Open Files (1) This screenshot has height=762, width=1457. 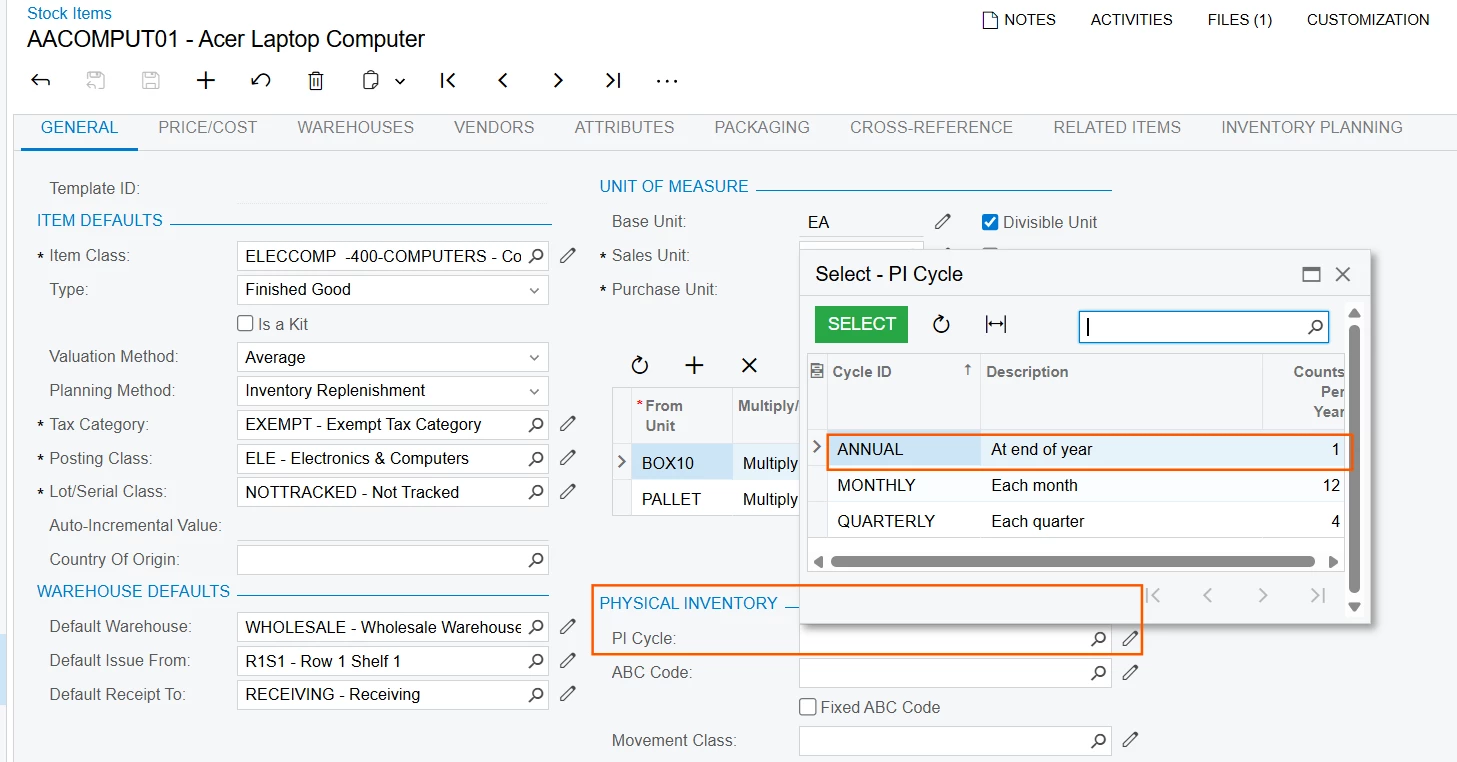pos(1239,20)
